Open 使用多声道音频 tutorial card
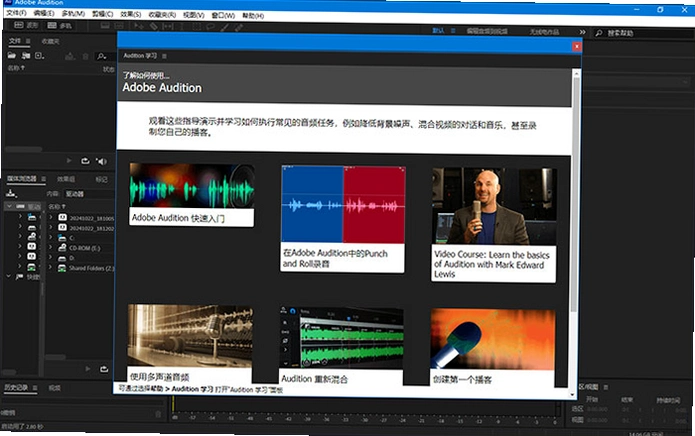Screen dimensions: 695x436 tap(190, 343)
